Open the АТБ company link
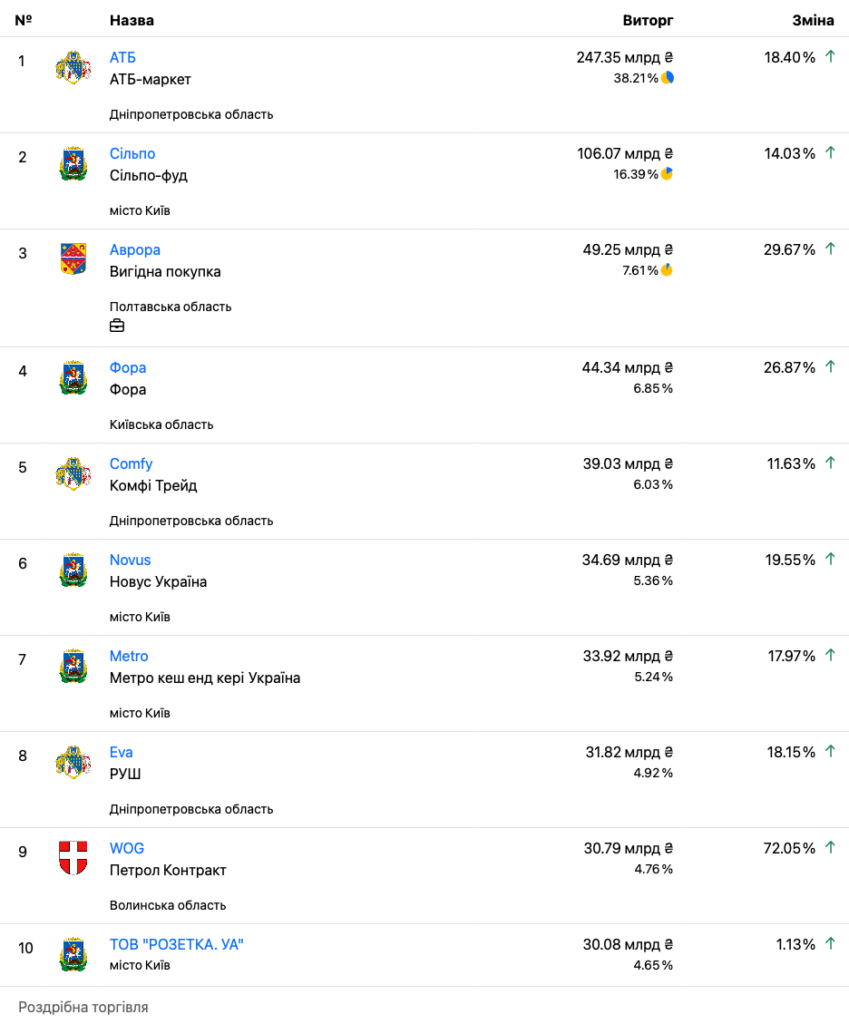849x1024 pixels. (123, 58)
